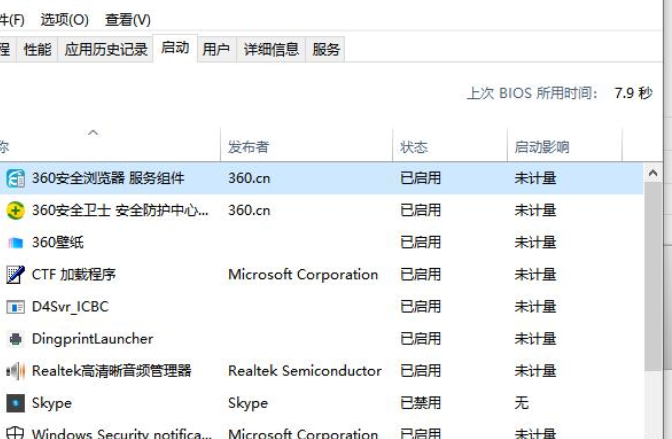Click the vertical scrollbar thumb
Image resolution: width=672 pixels, height=439 pixels.
(653, 277)
